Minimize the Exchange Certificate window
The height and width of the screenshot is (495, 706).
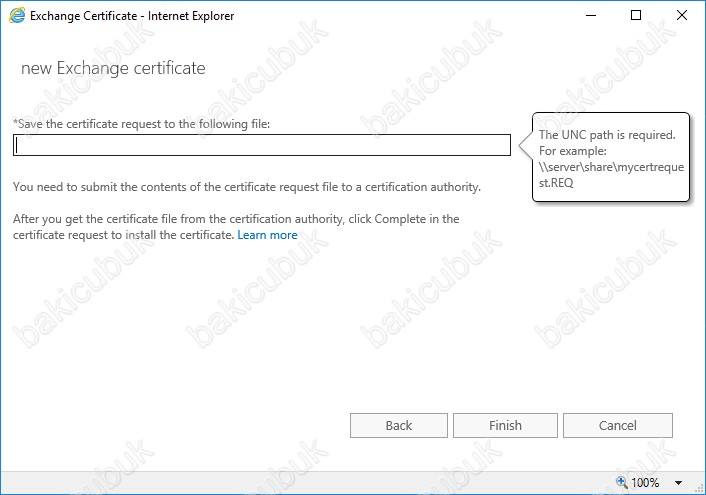591,15
